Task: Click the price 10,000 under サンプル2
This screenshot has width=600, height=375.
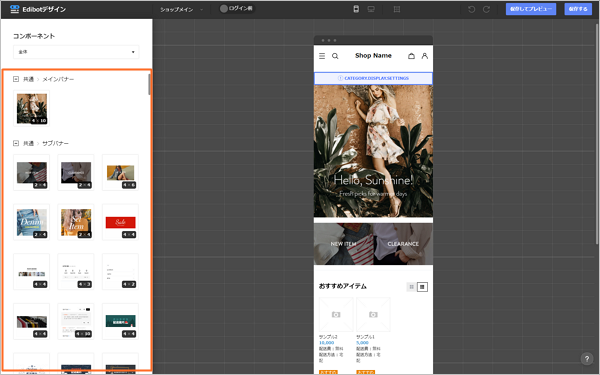Action: [326, 343]
